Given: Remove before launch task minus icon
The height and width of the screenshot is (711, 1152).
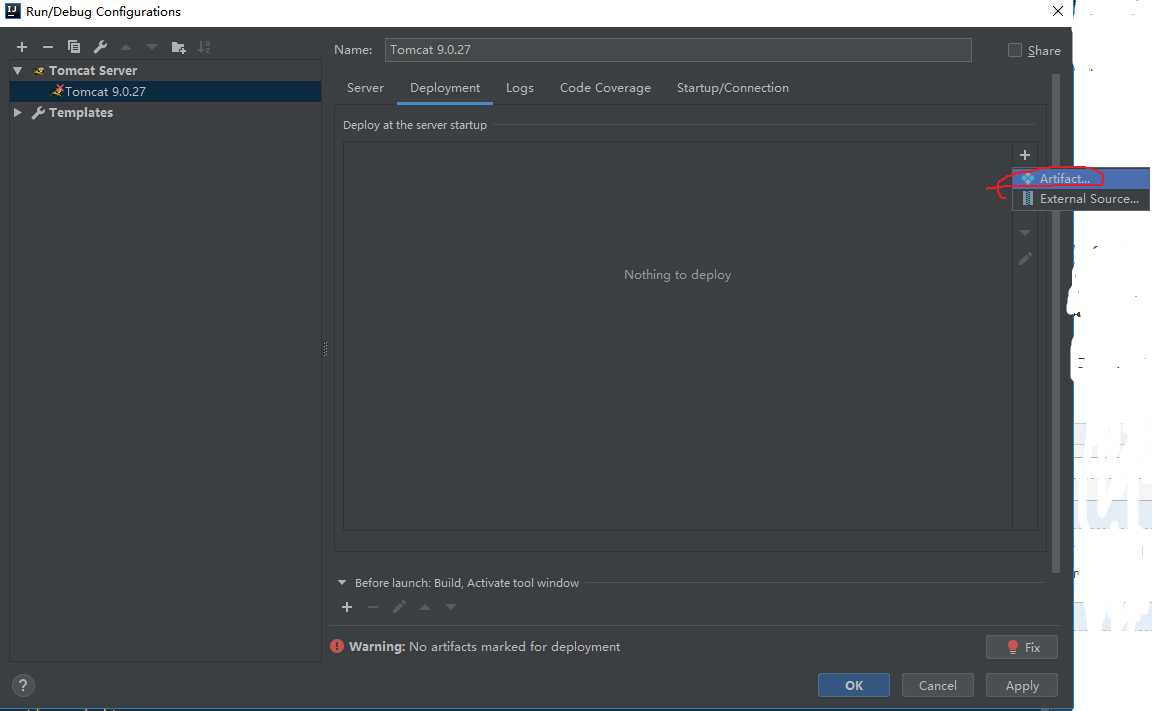Looking at the screenshot, I should 373,607.
